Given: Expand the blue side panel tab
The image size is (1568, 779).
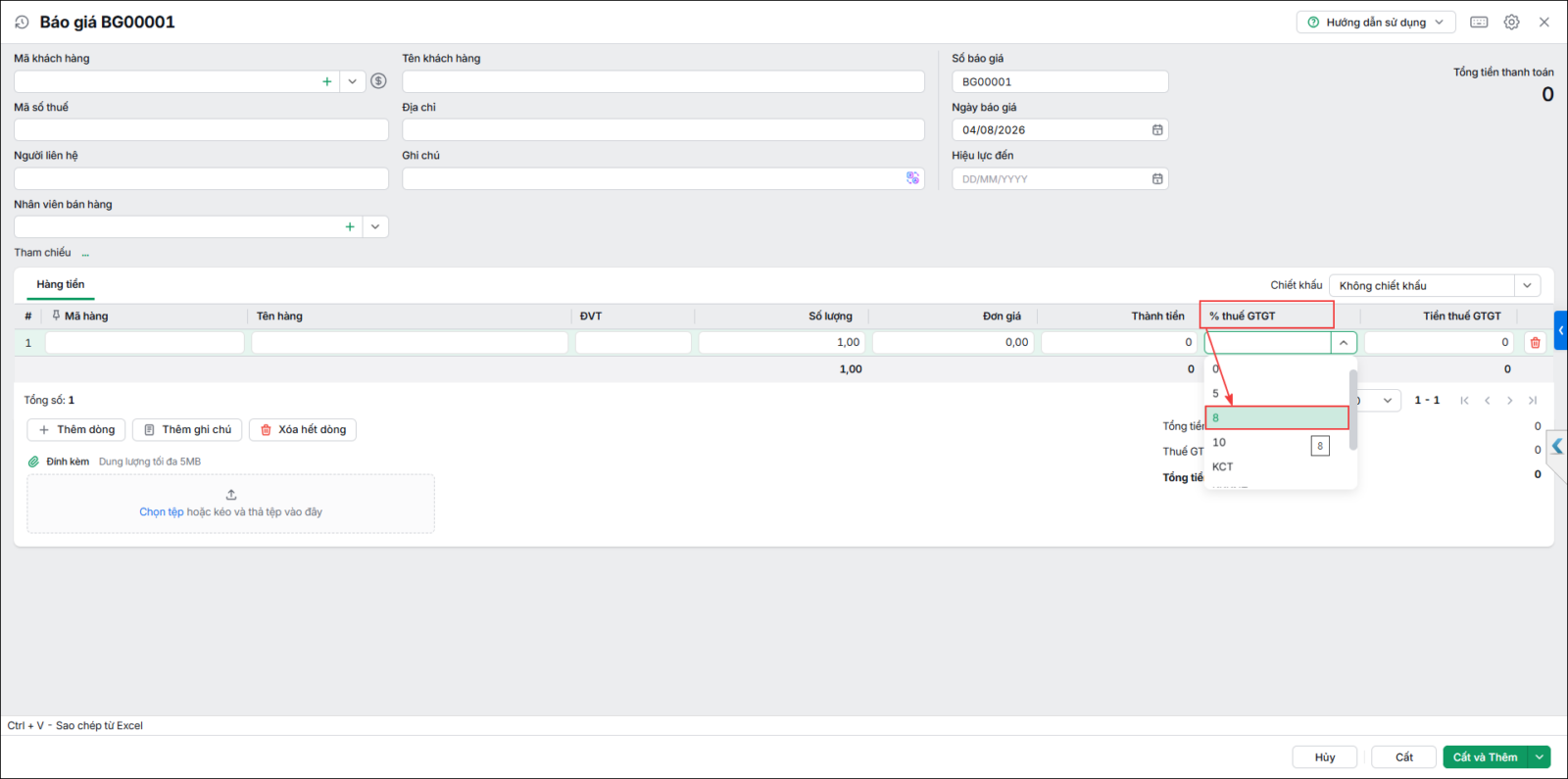Looking at the screenshot, I should pos(1561,330).
